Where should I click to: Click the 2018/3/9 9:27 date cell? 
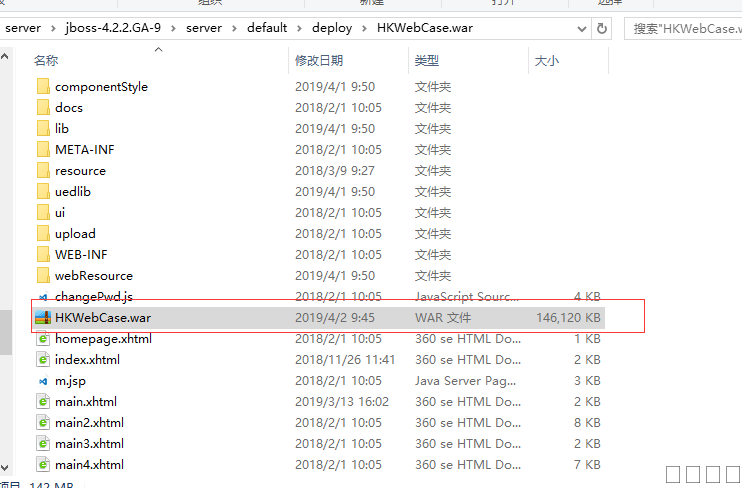tap(335, 170)
